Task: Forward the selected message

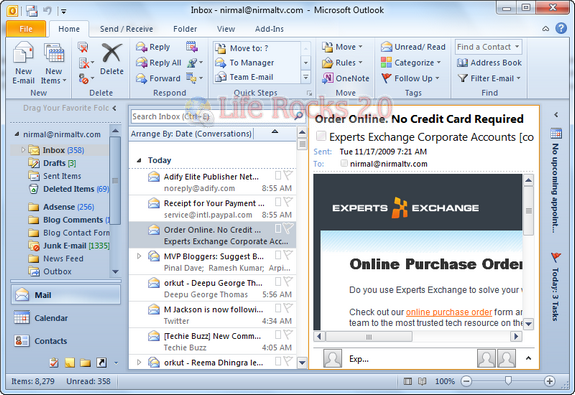Action: click(158, 78)
